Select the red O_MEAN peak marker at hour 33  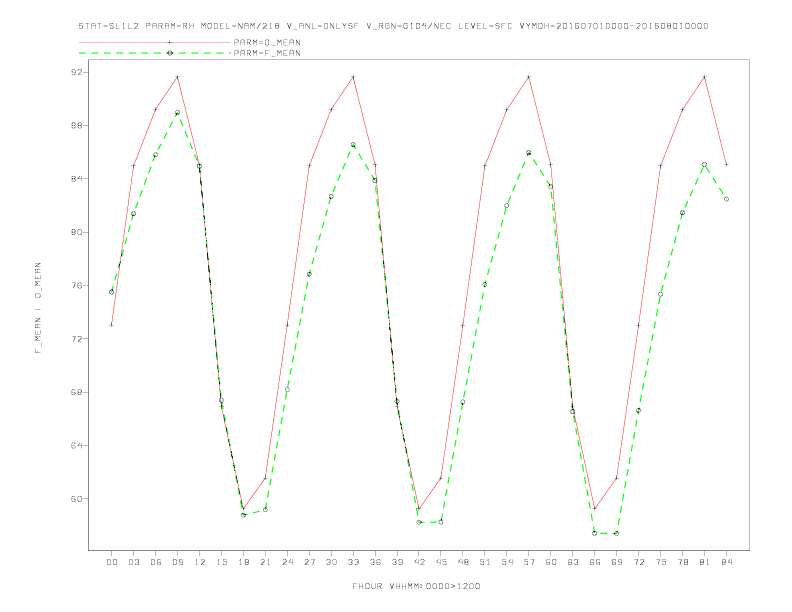[x=353, y=77]
